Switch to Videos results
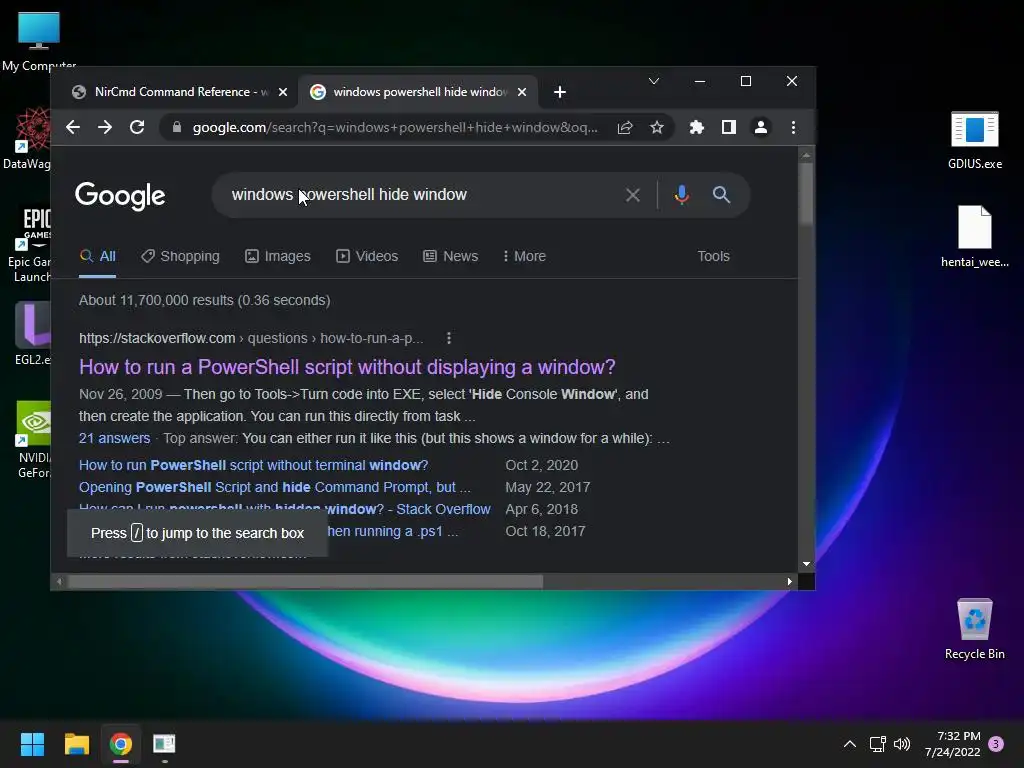Screen dimensions: 1024x768 pos(367,256)
